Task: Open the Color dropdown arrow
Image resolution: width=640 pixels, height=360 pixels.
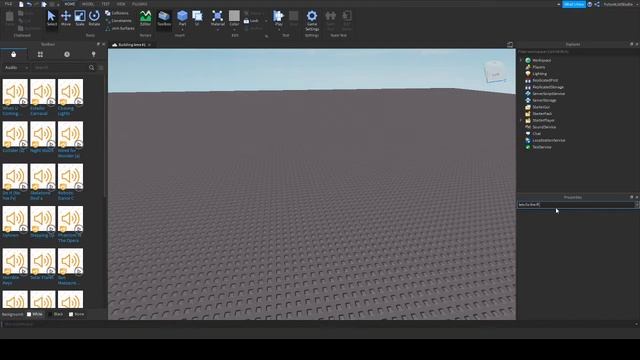Action: pyautogui.click(x=234, y=29)
